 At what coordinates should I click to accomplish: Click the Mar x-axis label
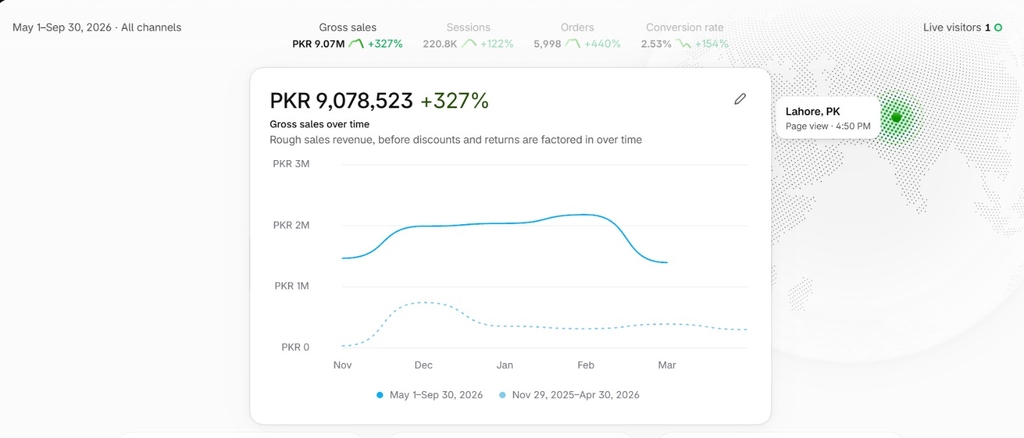667,365
